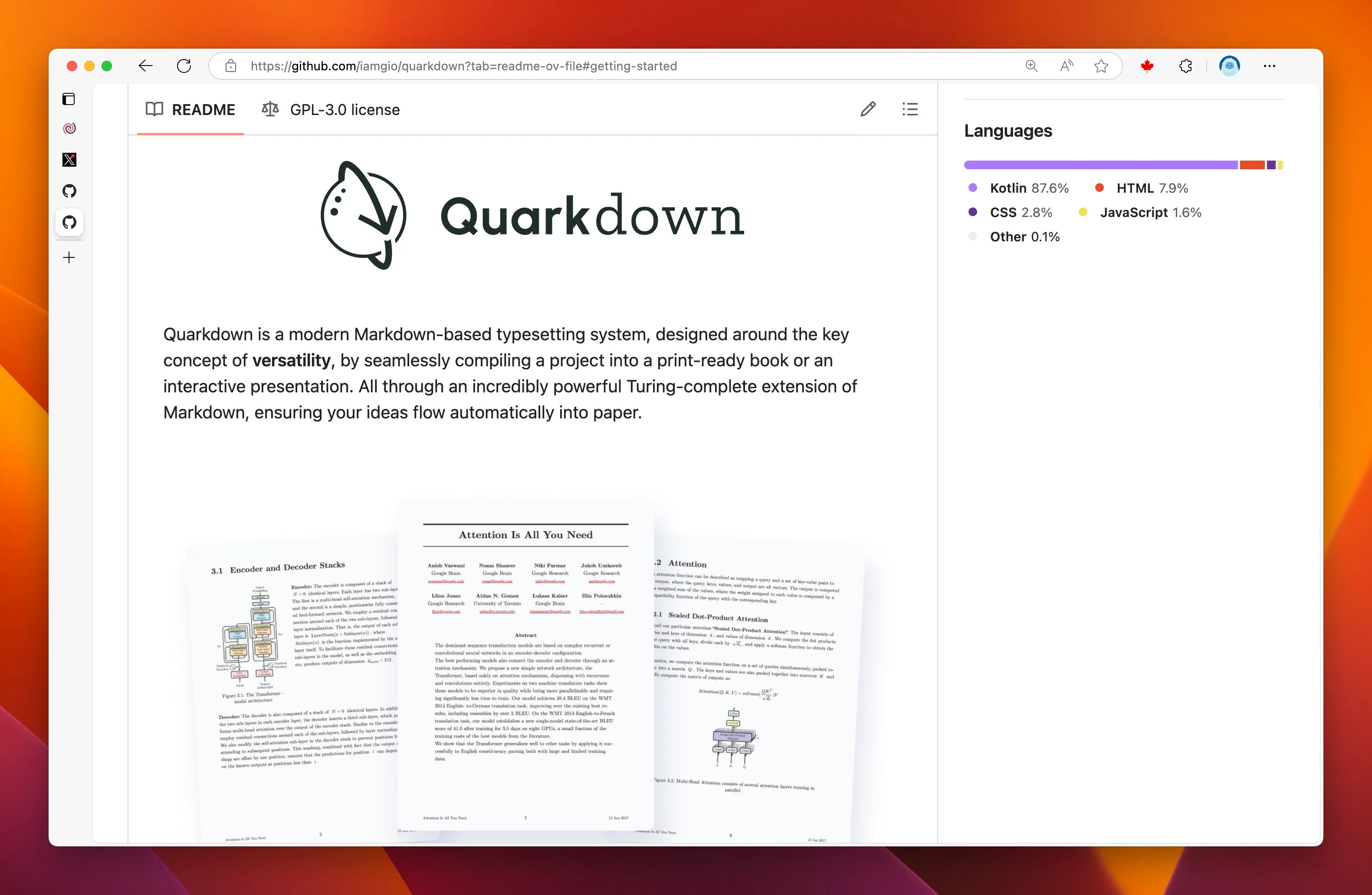Viewport: 1372px width, 895px height.
Task: Open the browser extensions puzzle icon
Action: tap(1185, 66)
